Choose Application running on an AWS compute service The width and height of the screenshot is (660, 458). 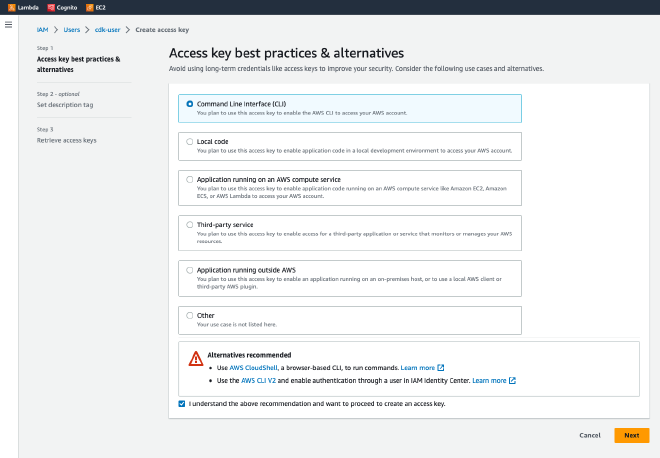point(190,179)
